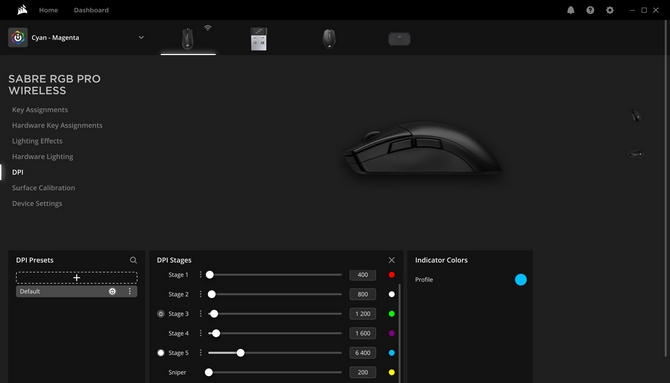The height and width of the screenshot is (383, 670).
Task: Click the DPI Stages panel scrollbar
Action: pyautogui.click(x=400, y=333)
